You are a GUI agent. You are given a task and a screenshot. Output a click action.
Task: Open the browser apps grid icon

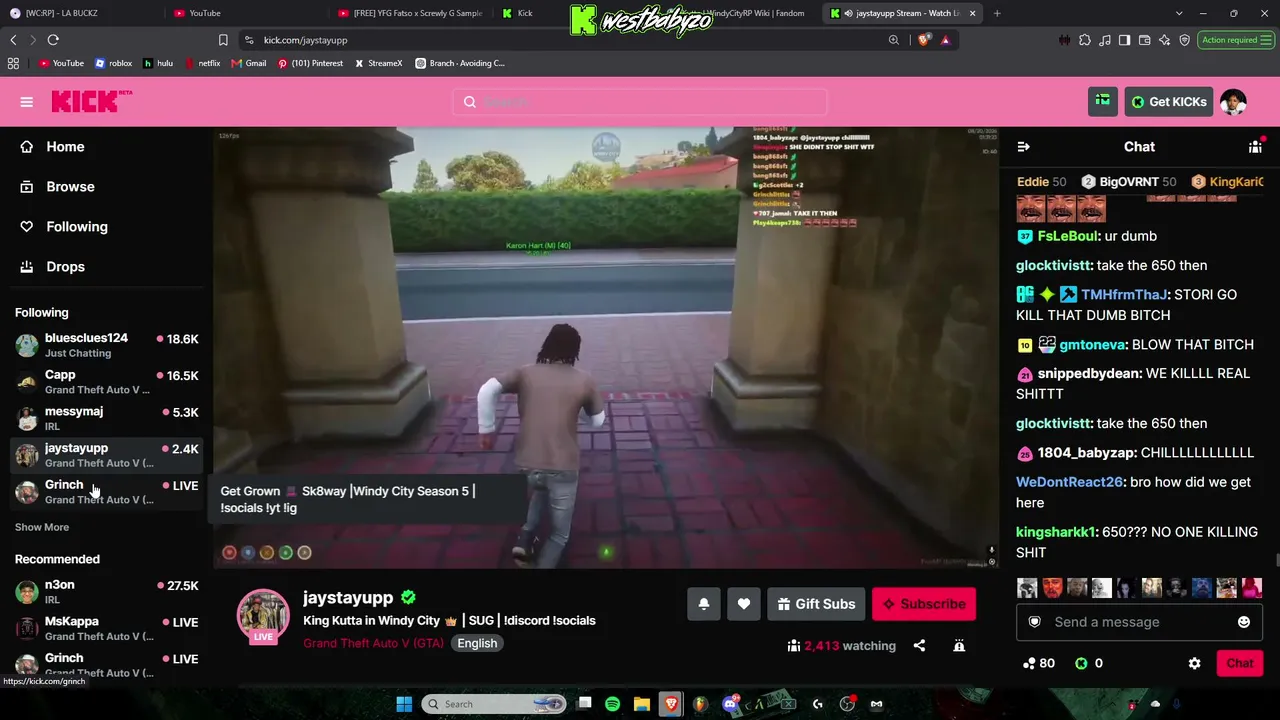13,63
